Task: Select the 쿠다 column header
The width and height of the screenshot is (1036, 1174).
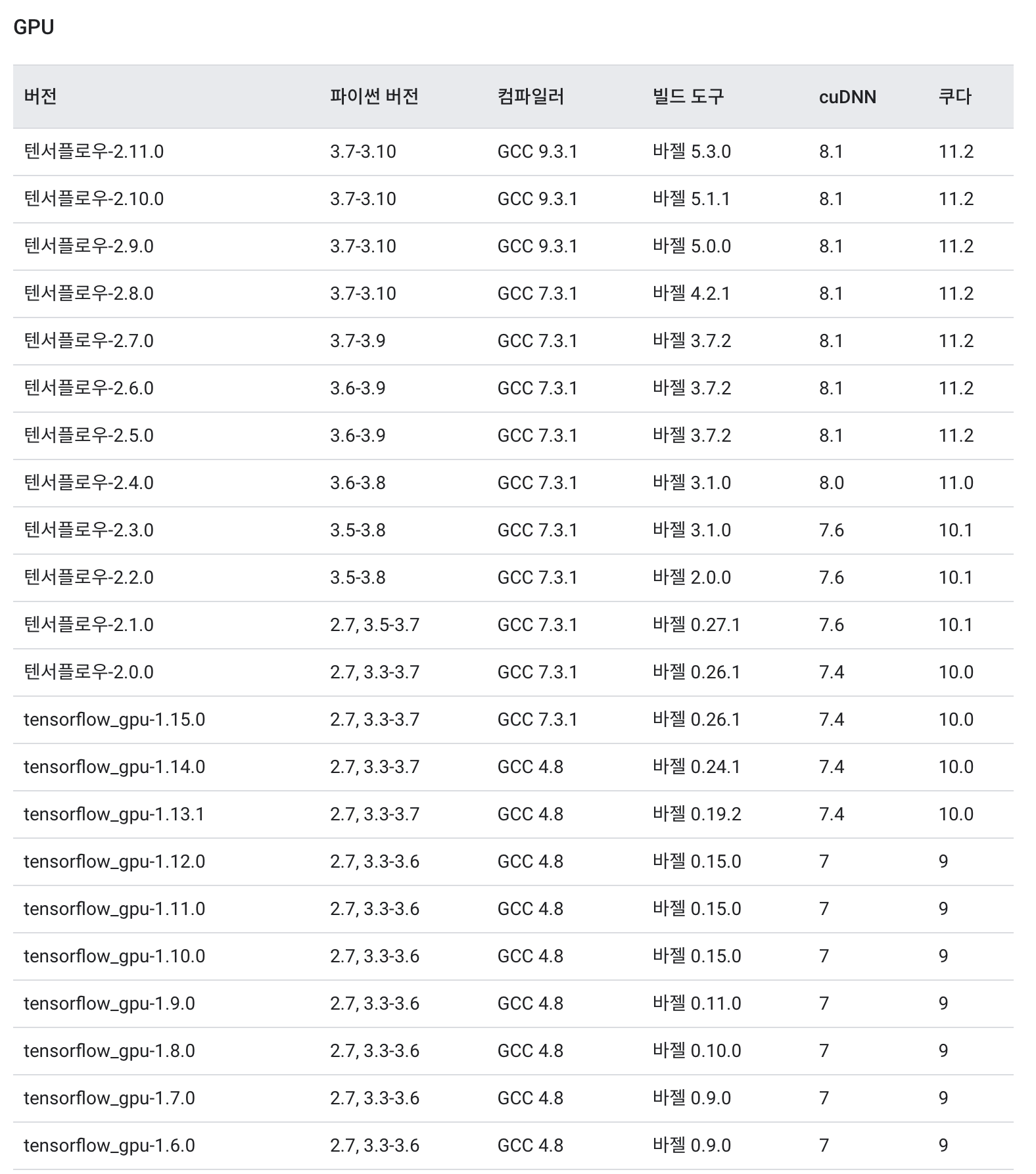Action: tap(954, 97)
